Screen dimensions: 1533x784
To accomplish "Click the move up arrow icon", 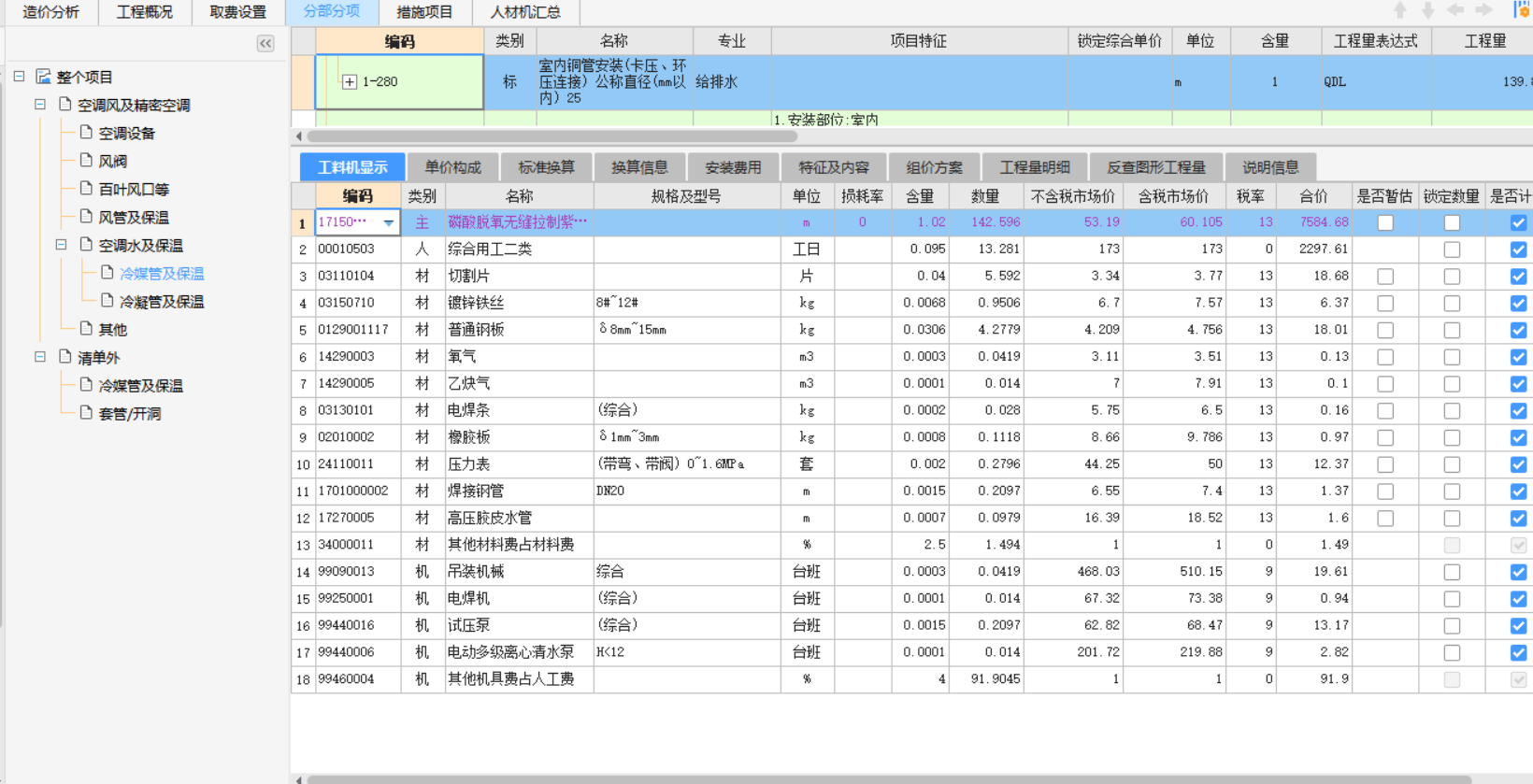I will [1399, 10].
